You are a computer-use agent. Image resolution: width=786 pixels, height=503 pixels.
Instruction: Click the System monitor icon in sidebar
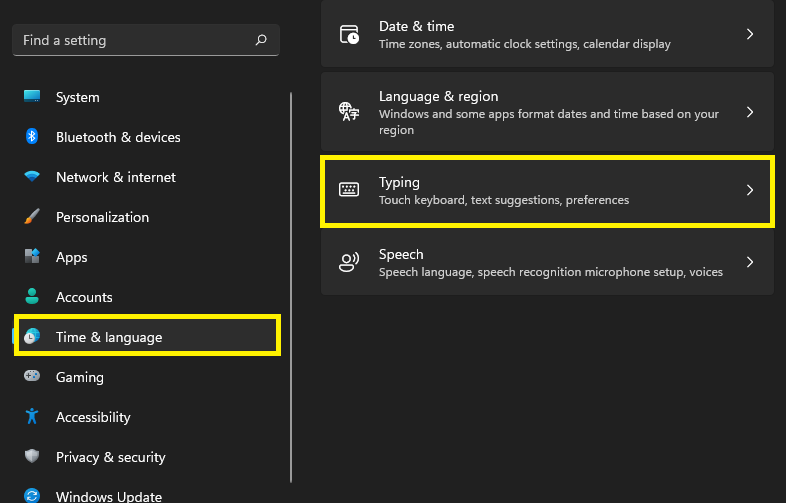(32, 97)
